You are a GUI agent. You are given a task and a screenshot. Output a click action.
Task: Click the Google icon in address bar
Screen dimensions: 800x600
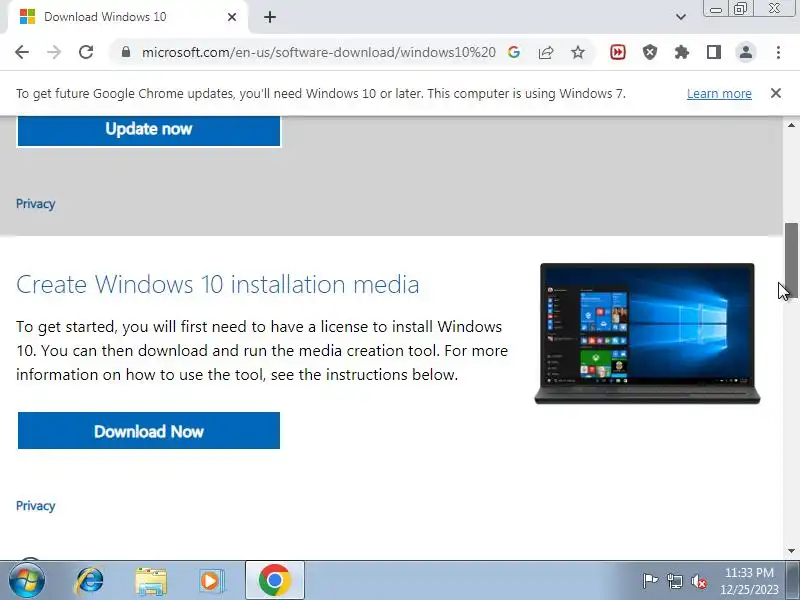(x=514, y=52)
